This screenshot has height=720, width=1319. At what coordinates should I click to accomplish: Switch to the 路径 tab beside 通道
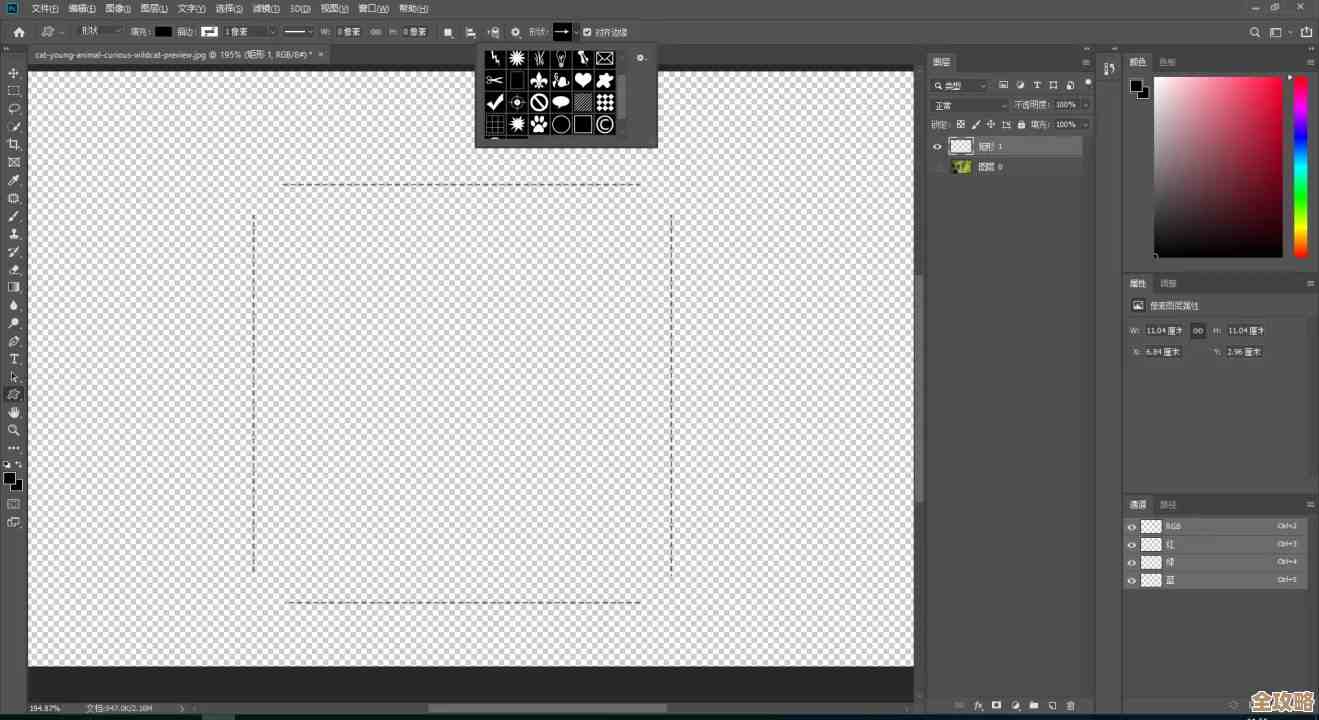coord(1168,504)
